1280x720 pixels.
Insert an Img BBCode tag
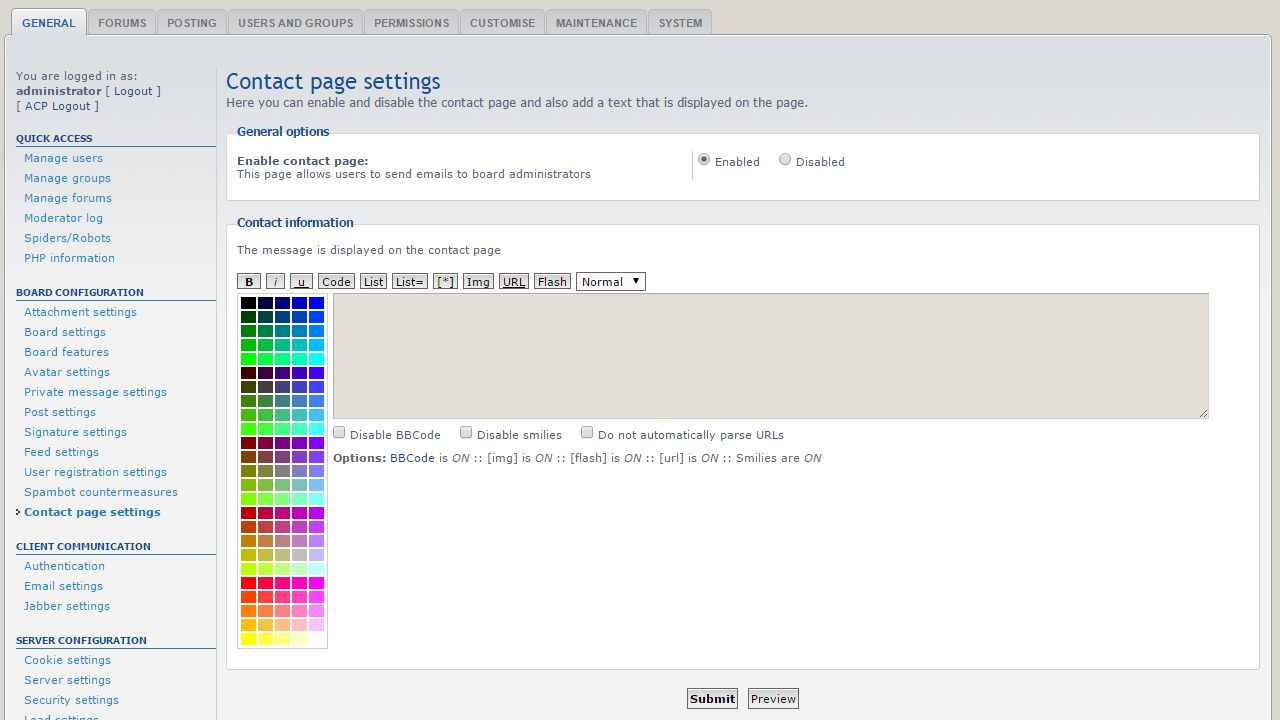[x=479, y=282]
